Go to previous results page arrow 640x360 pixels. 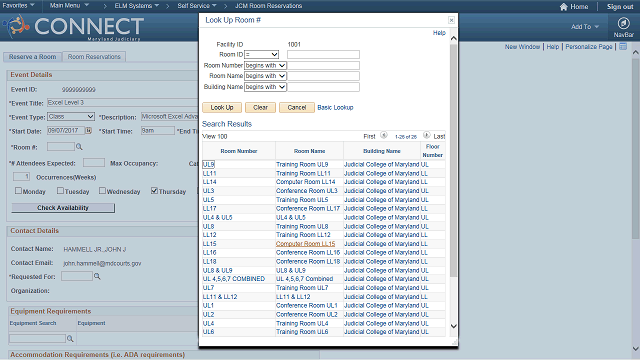pos(384,135)
